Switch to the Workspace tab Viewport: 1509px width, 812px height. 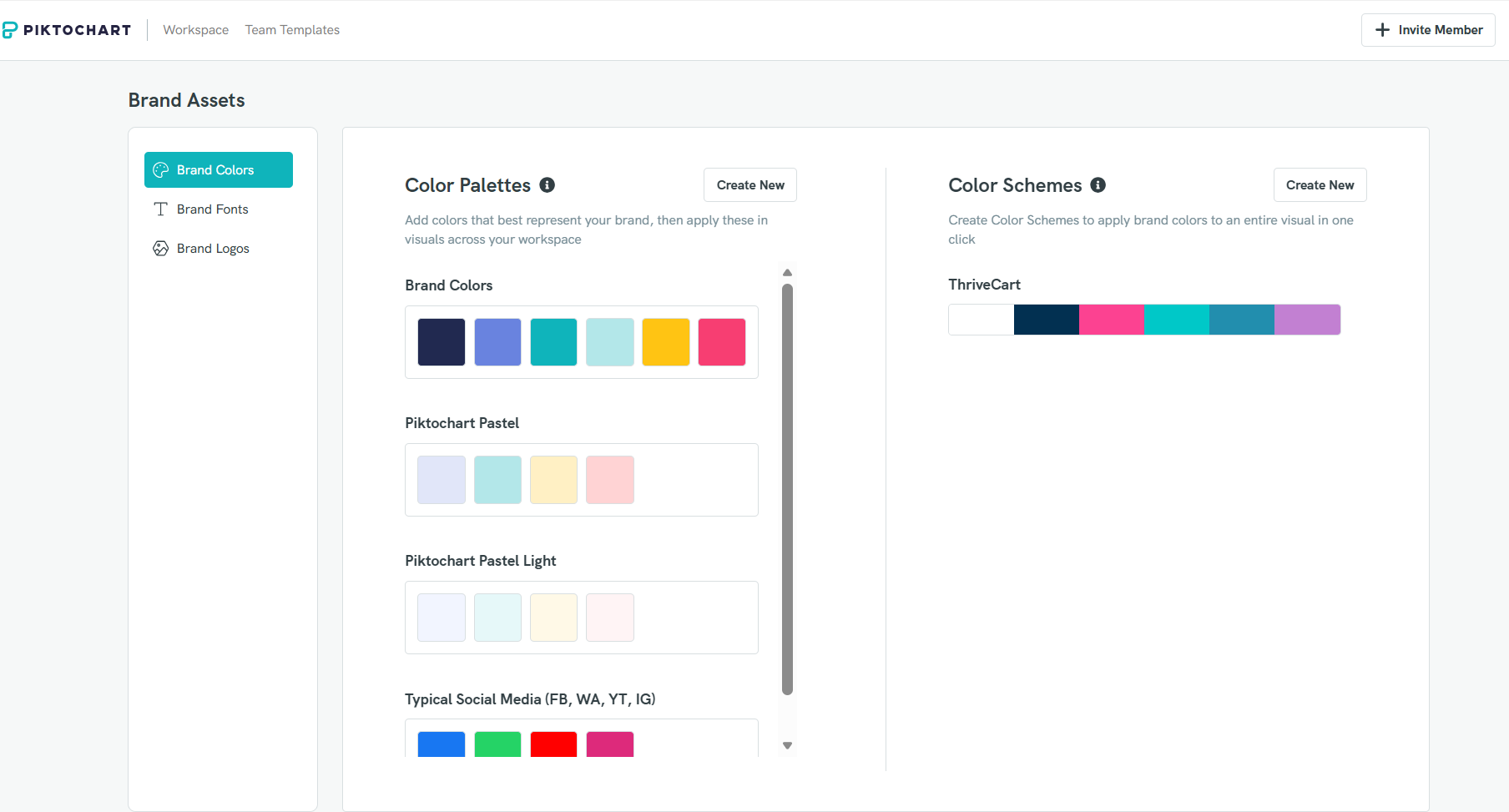coord(196,29)
